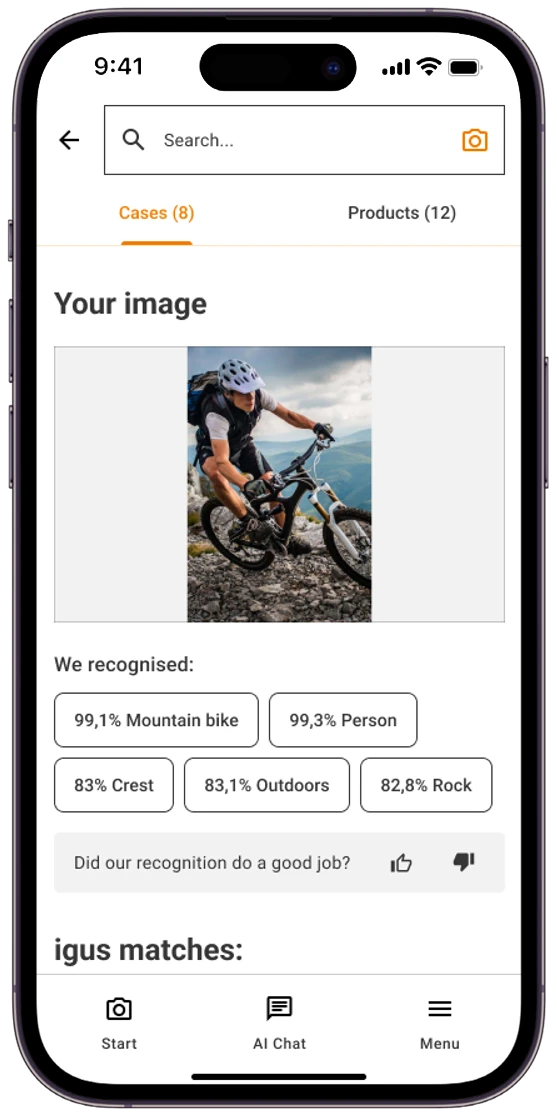Give thumbs down on recognition feedback
The height and width of the screenshot is (1118, 557).
[464, 863]
